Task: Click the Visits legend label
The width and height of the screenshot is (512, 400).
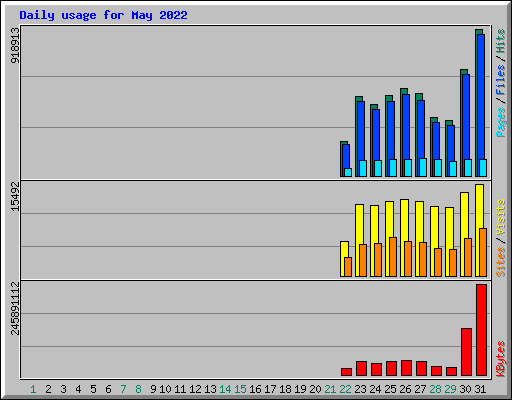Action: 500,217
